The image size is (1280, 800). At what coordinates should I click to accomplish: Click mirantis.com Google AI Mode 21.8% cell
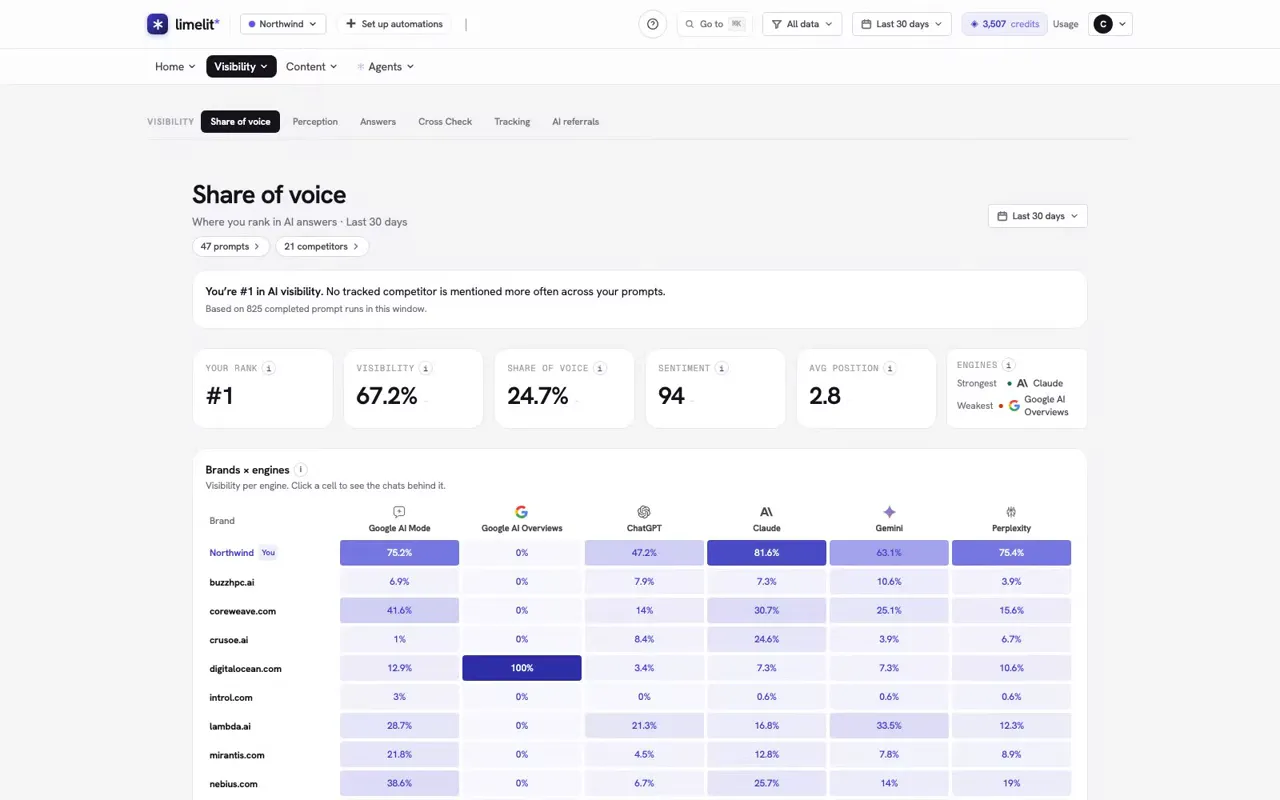[399, 755]
